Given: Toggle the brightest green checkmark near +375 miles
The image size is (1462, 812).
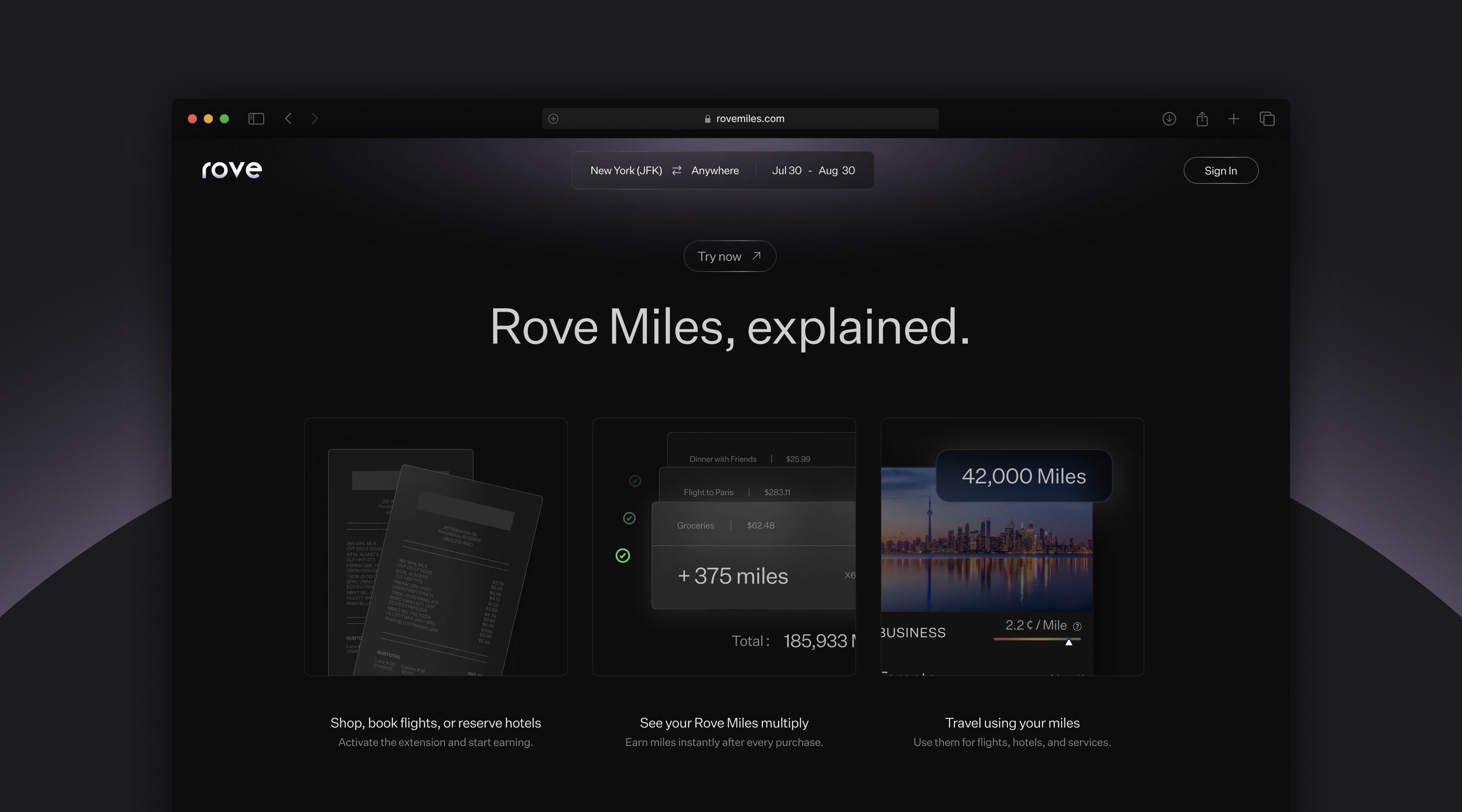Looking at the screenshot, I should click(623, 556).
